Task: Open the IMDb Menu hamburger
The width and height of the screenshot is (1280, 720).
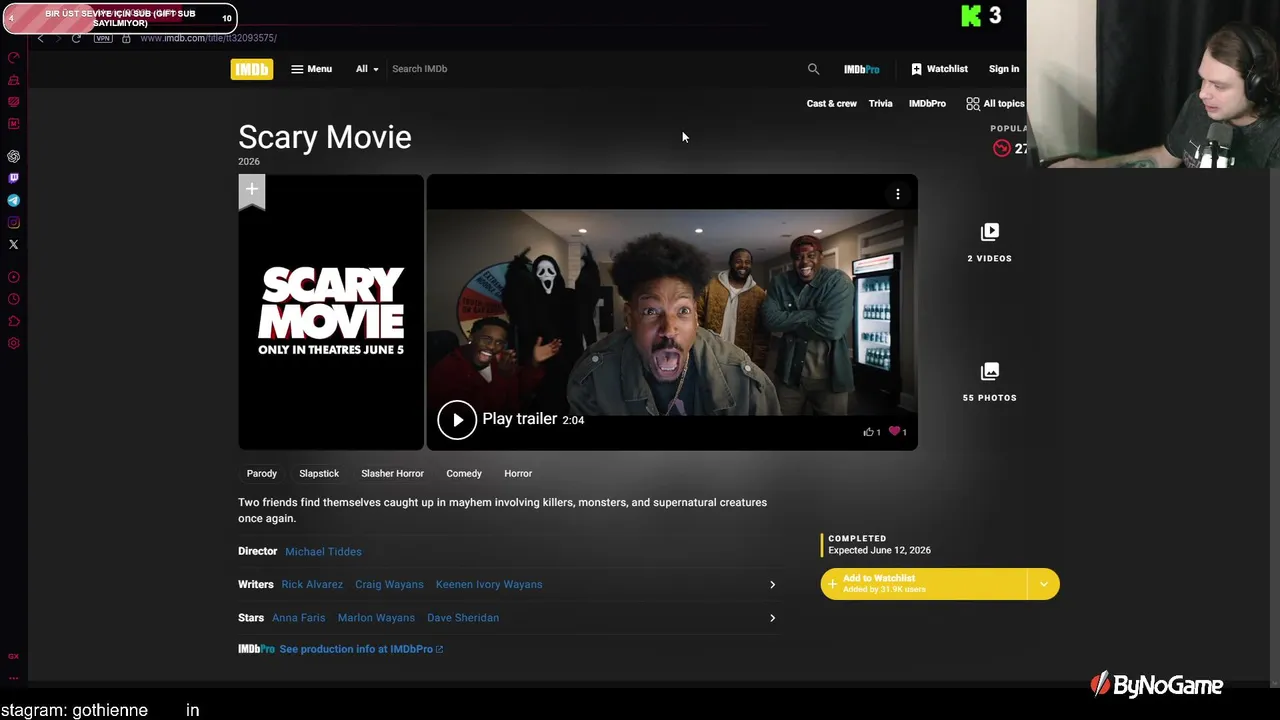Action: [312, 69]
